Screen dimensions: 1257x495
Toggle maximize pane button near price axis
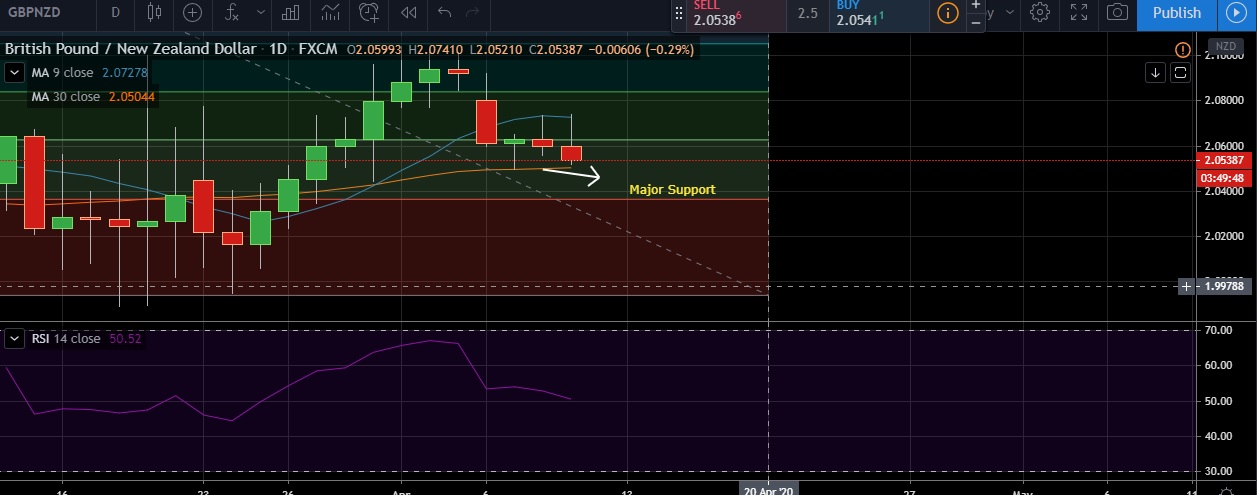[1180, 72]
